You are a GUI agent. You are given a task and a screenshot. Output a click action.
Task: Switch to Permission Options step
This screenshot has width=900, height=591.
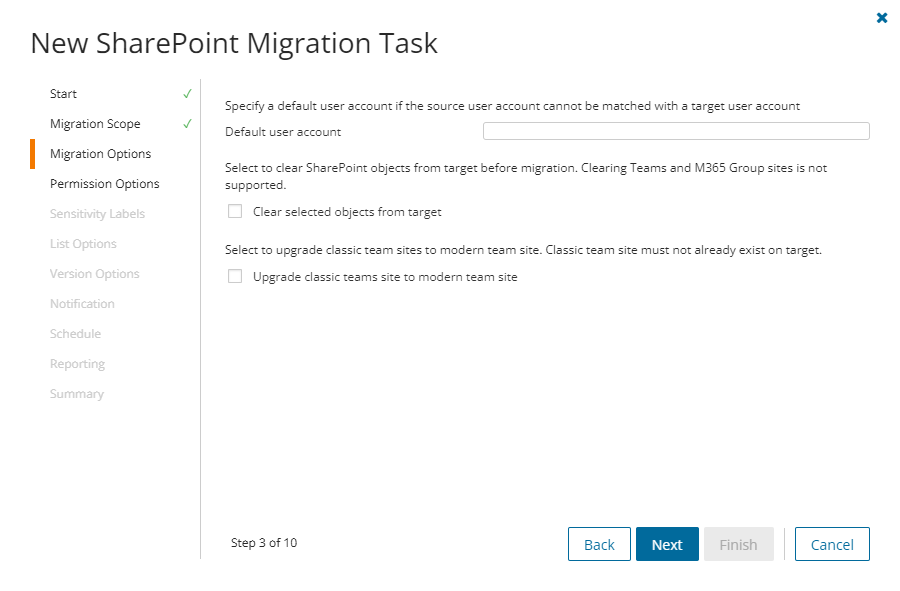105,184
